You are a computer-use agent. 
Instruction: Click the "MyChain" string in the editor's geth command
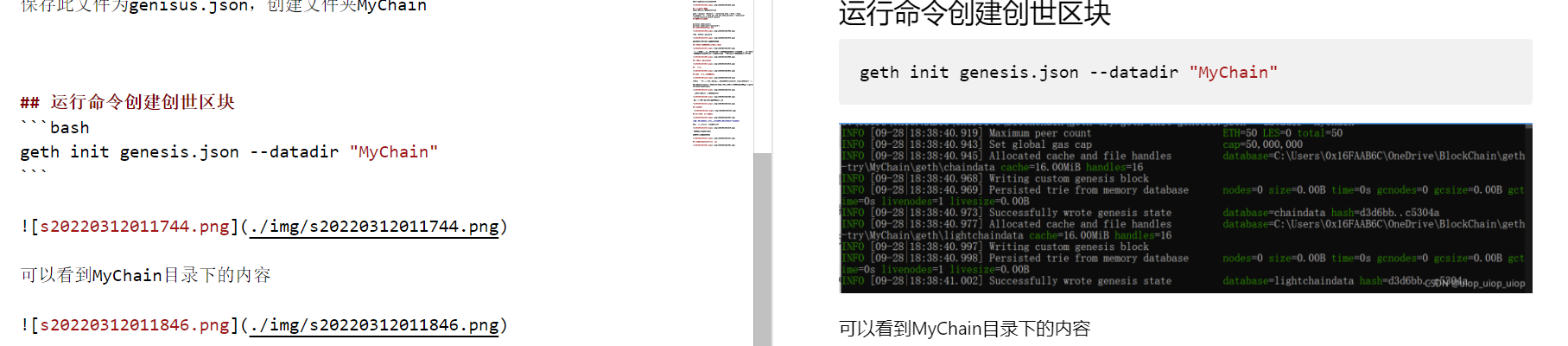[x=394, y=152]
